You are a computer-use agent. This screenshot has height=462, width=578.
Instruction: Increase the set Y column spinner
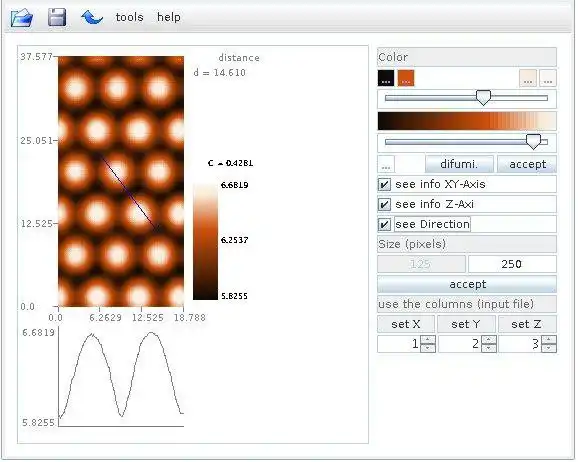coord(488,340)
